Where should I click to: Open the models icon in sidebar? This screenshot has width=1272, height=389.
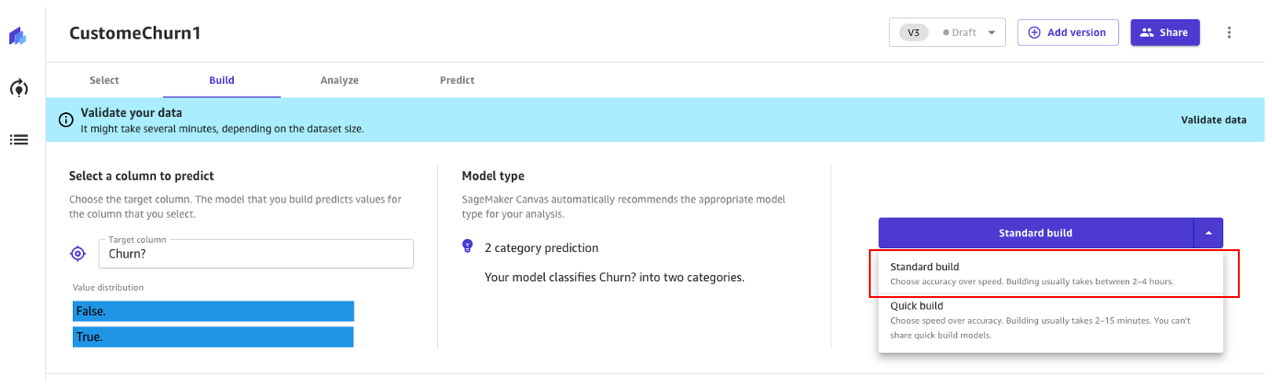18,88
